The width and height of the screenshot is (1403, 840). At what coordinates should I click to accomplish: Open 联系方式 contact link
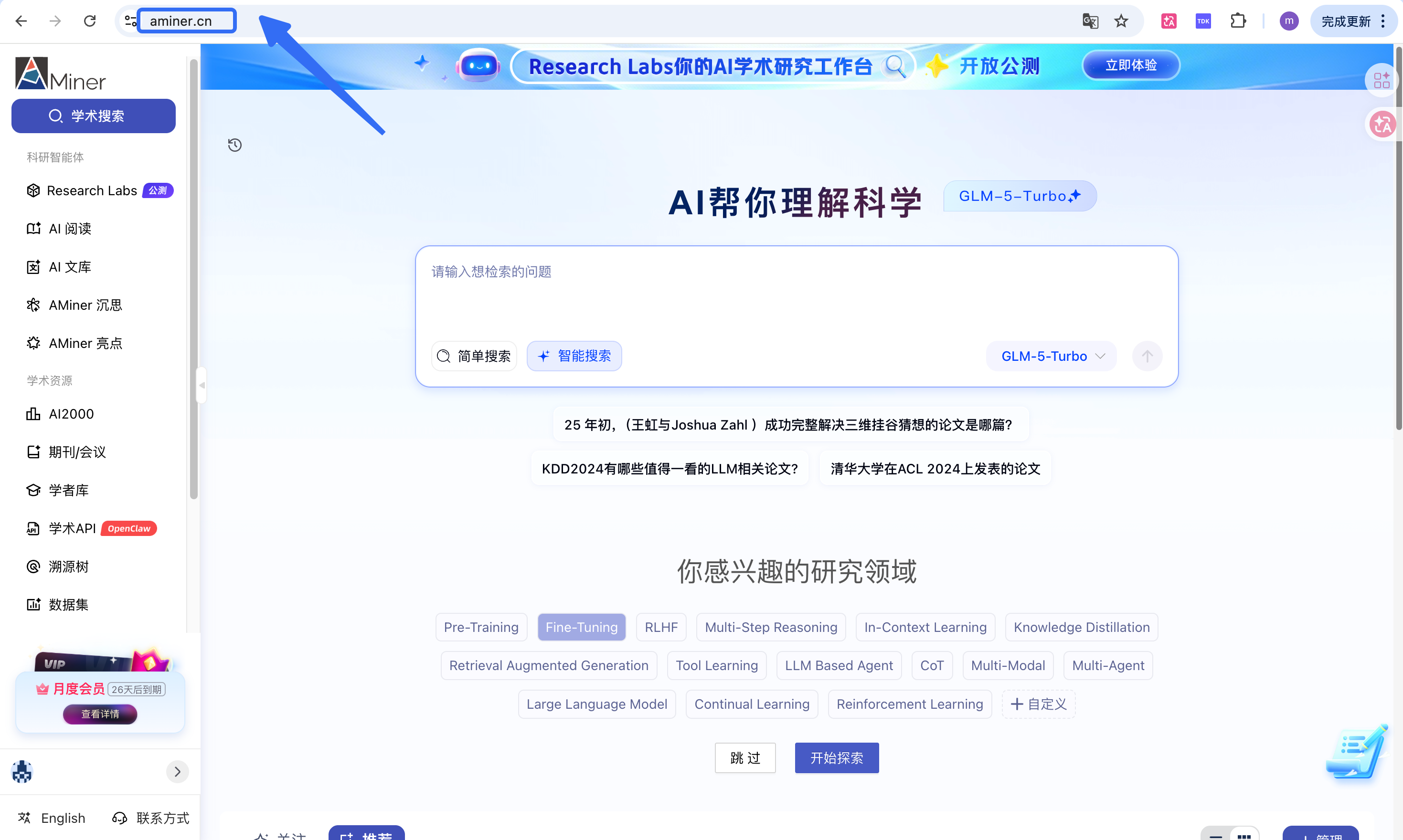pos(150,818)
